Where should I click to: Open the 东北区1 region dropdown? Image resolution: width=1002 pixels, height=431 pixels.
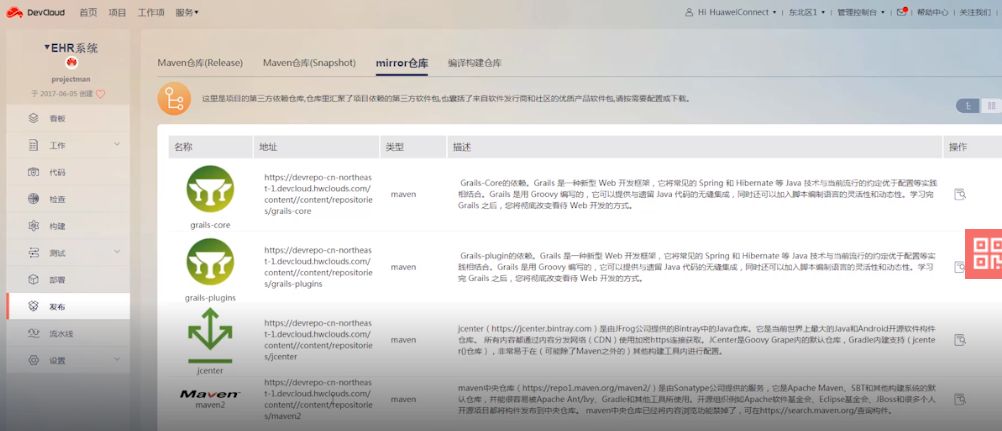pyautogui.click(x=804, y=12)
